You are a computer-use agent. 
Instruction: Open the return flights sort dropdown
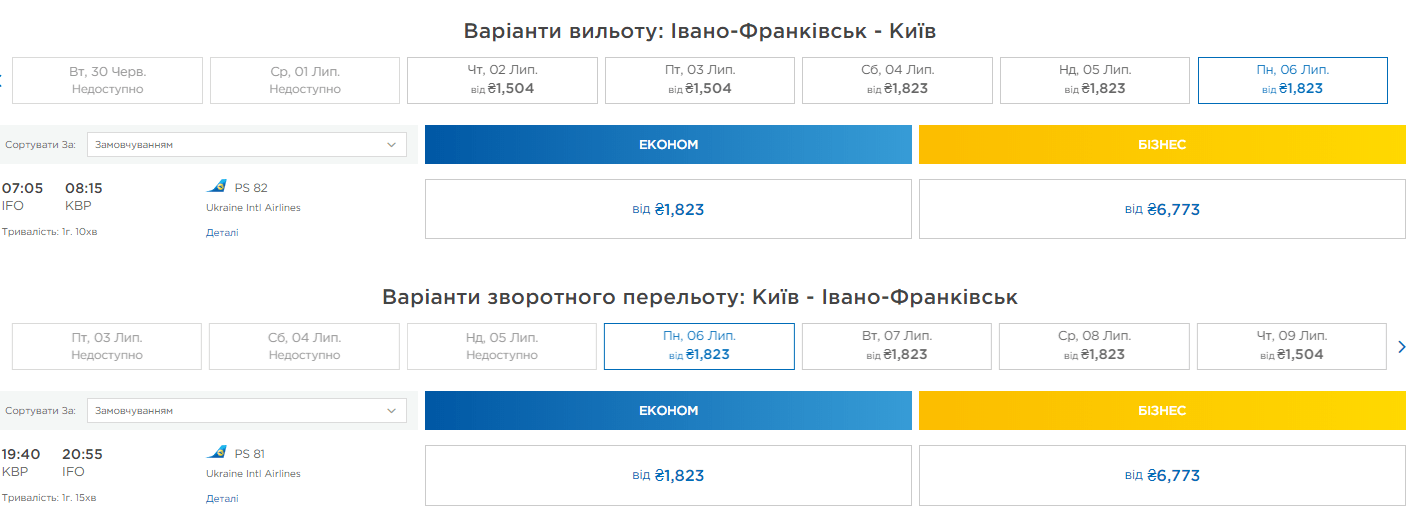[x=246, y=411]
